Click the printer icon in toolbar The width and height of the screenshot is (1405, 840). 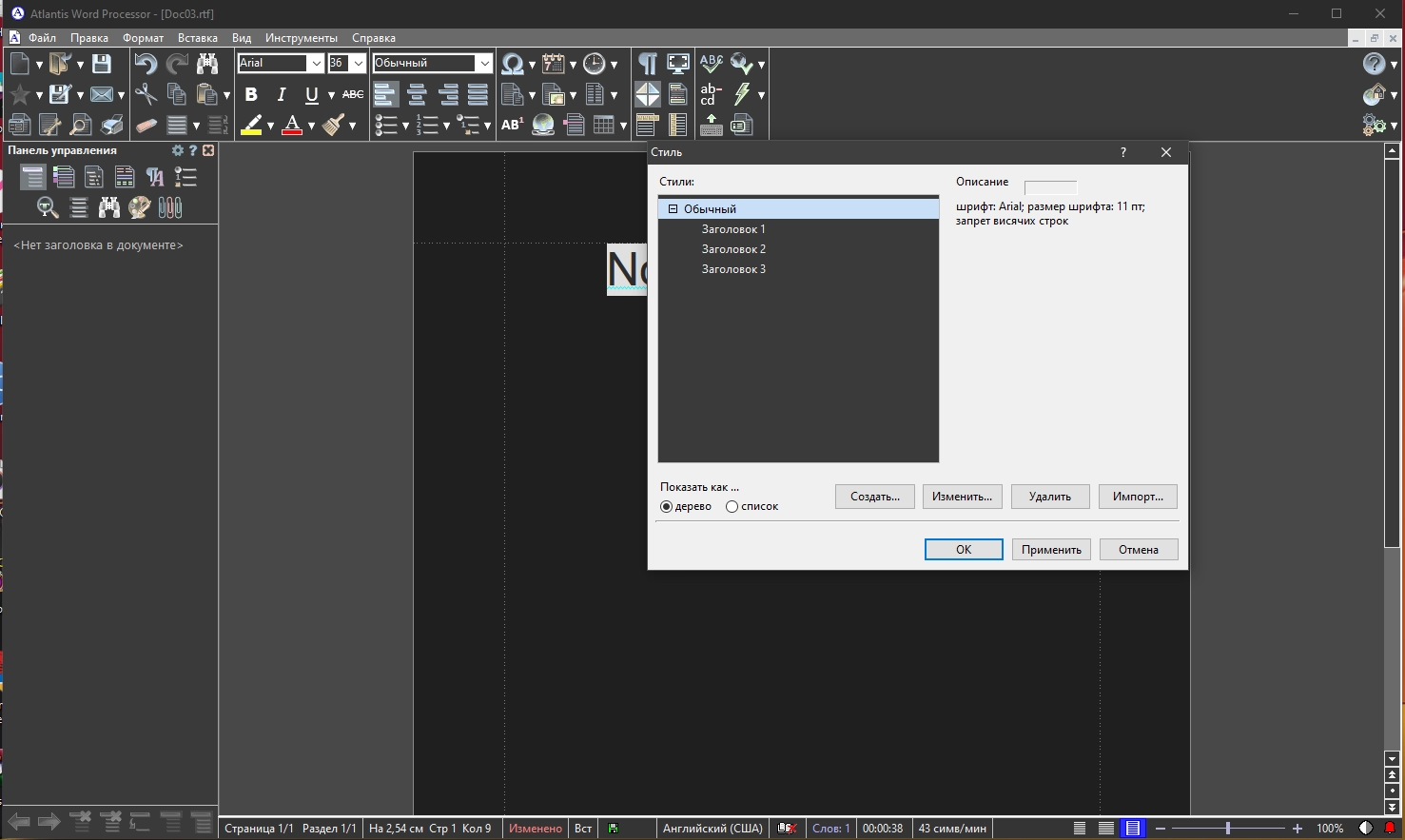(x=112, y=125)
